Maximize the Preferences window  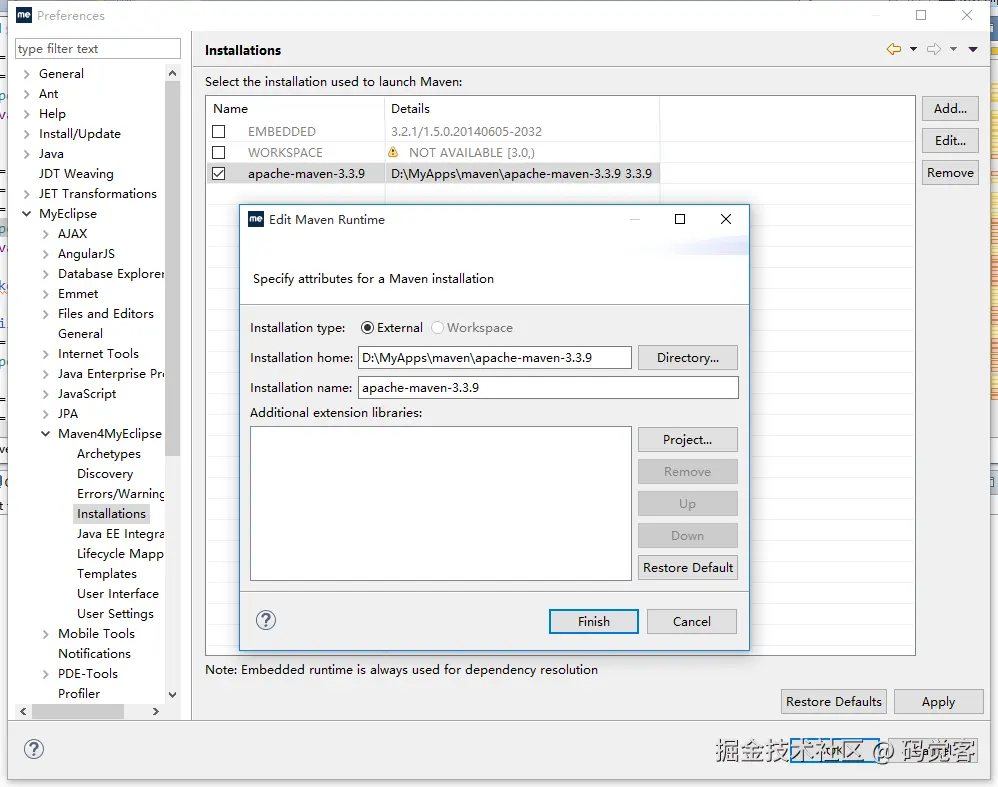click(x=921, y=15)
